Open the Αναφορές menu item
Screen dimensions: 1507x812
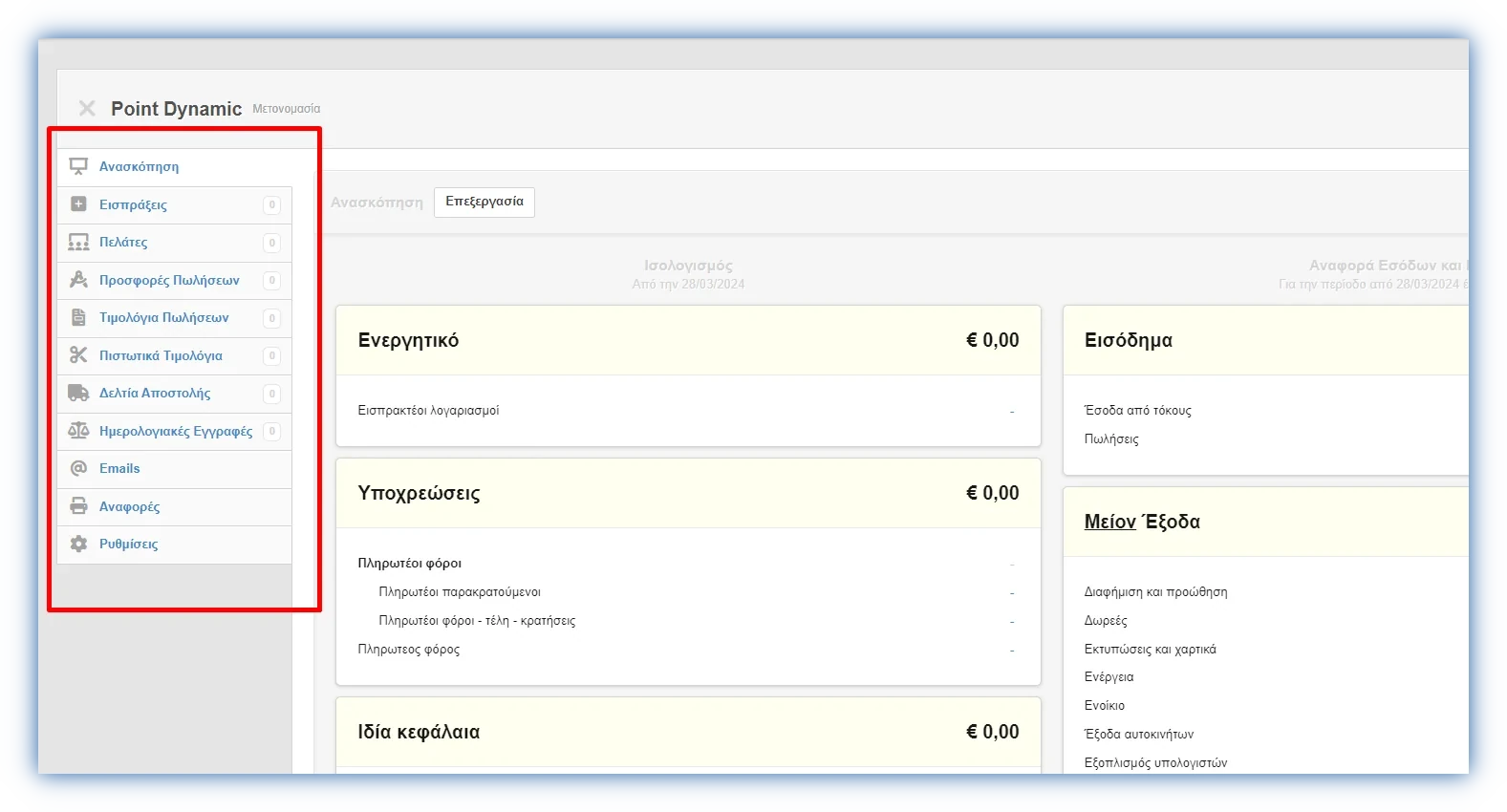coord(130,506)
